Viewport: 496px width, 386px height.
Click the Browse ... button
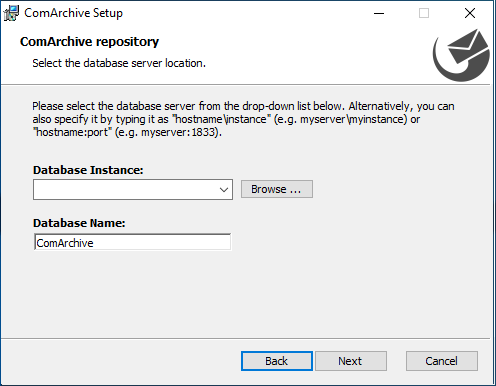pos(277,189)
